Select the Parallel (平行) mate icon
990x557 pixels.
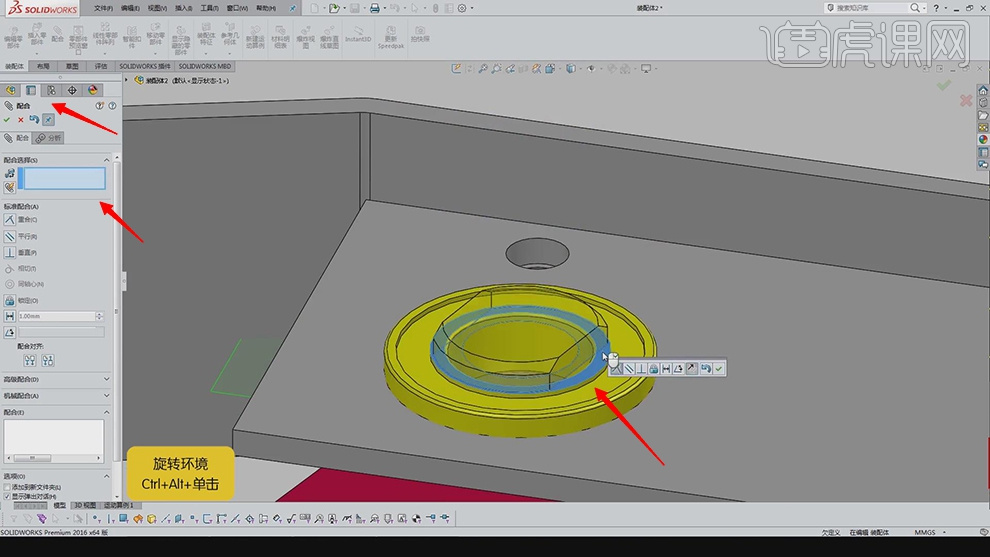10,237
